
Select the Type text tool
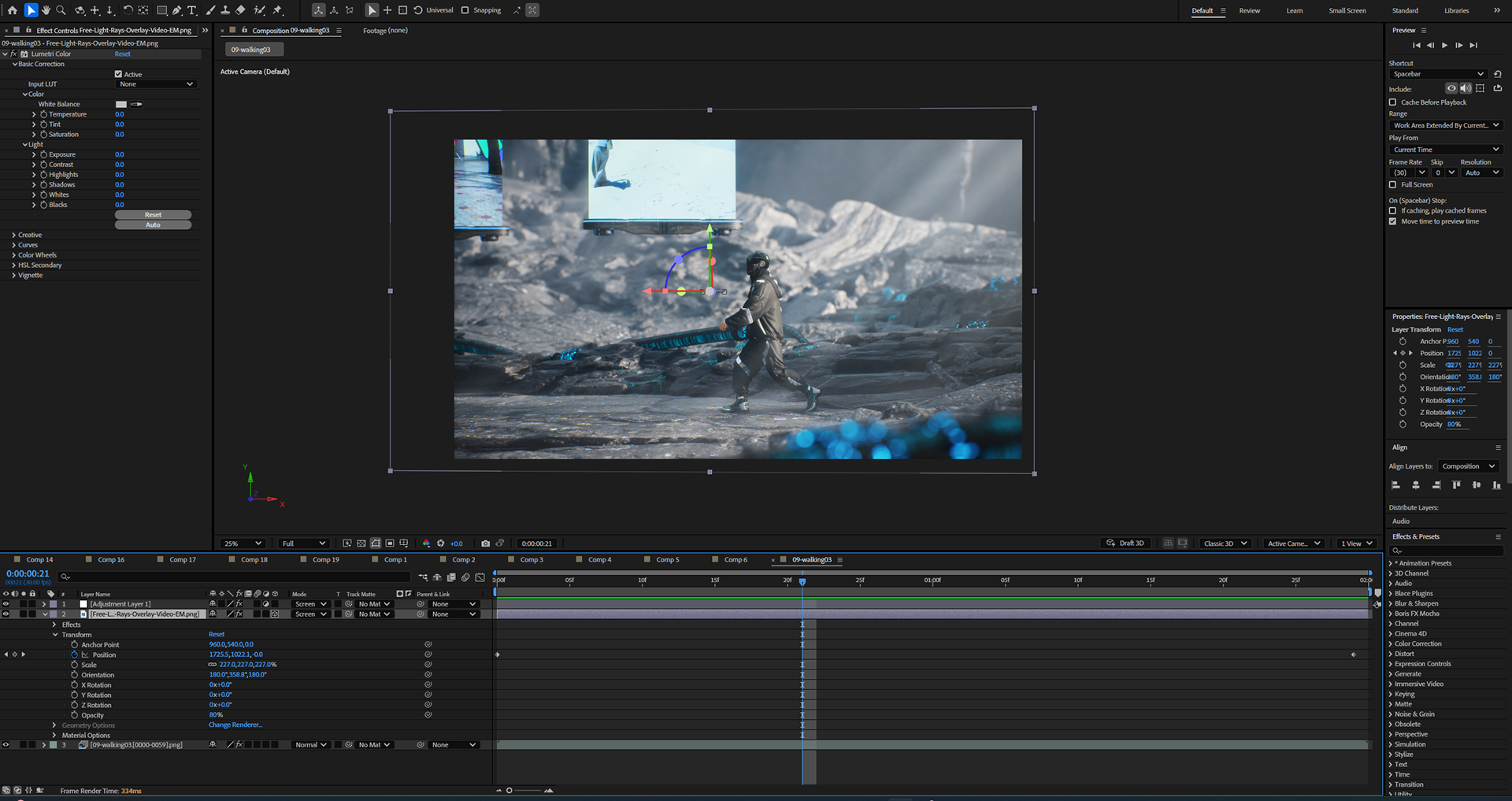[x=191, y=10]
